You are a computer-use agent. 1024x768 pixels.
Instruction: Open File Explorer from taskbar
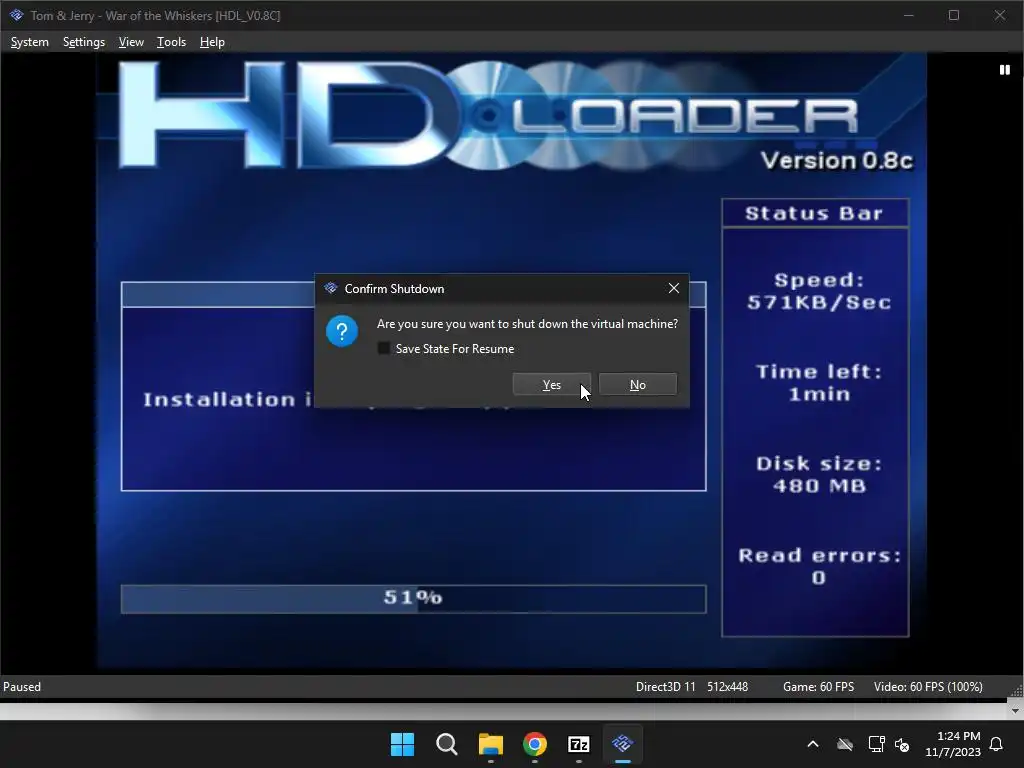pos(490,744)
